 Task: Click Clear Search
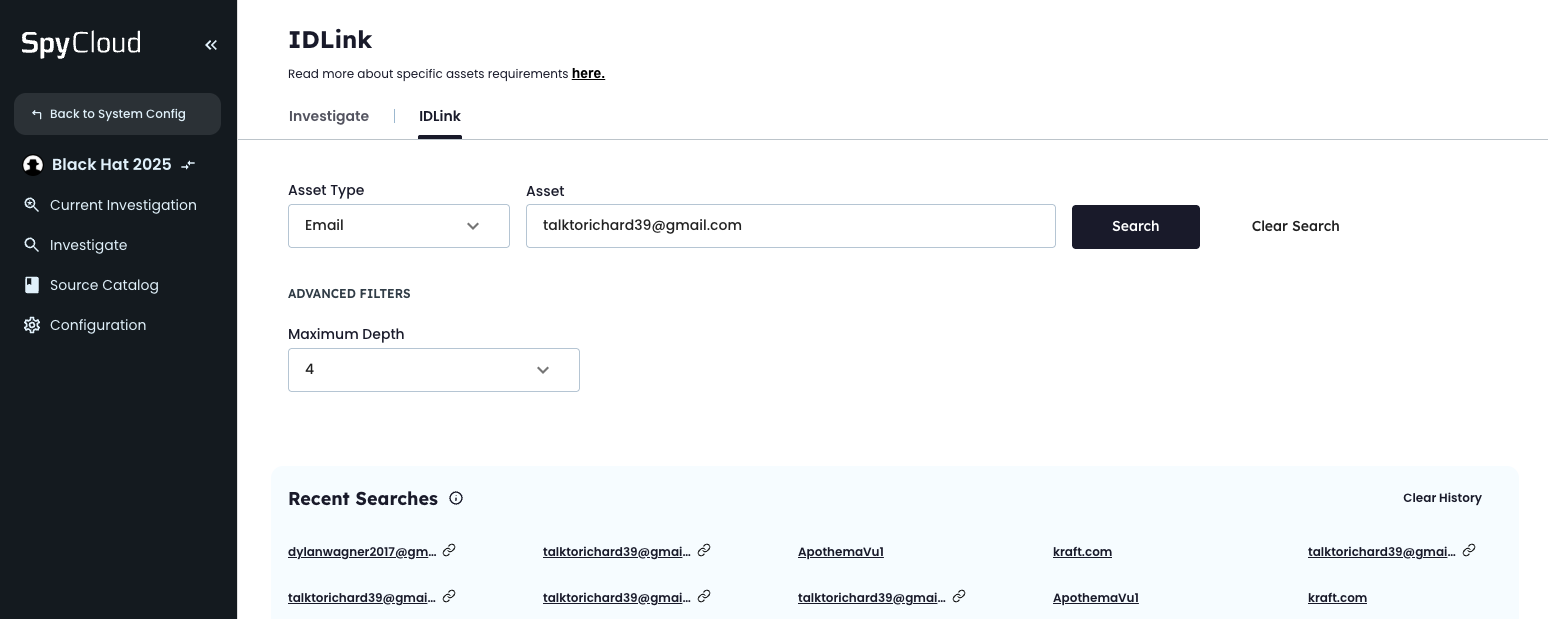pyautogui.click(x=1295, y=226)
